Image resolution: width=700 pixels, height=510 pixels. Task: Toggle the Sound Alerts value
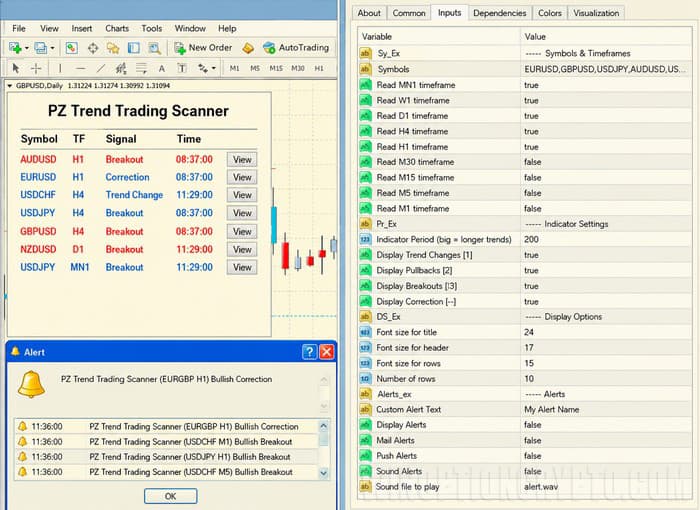pyautogui.click(x=606, y=472)
